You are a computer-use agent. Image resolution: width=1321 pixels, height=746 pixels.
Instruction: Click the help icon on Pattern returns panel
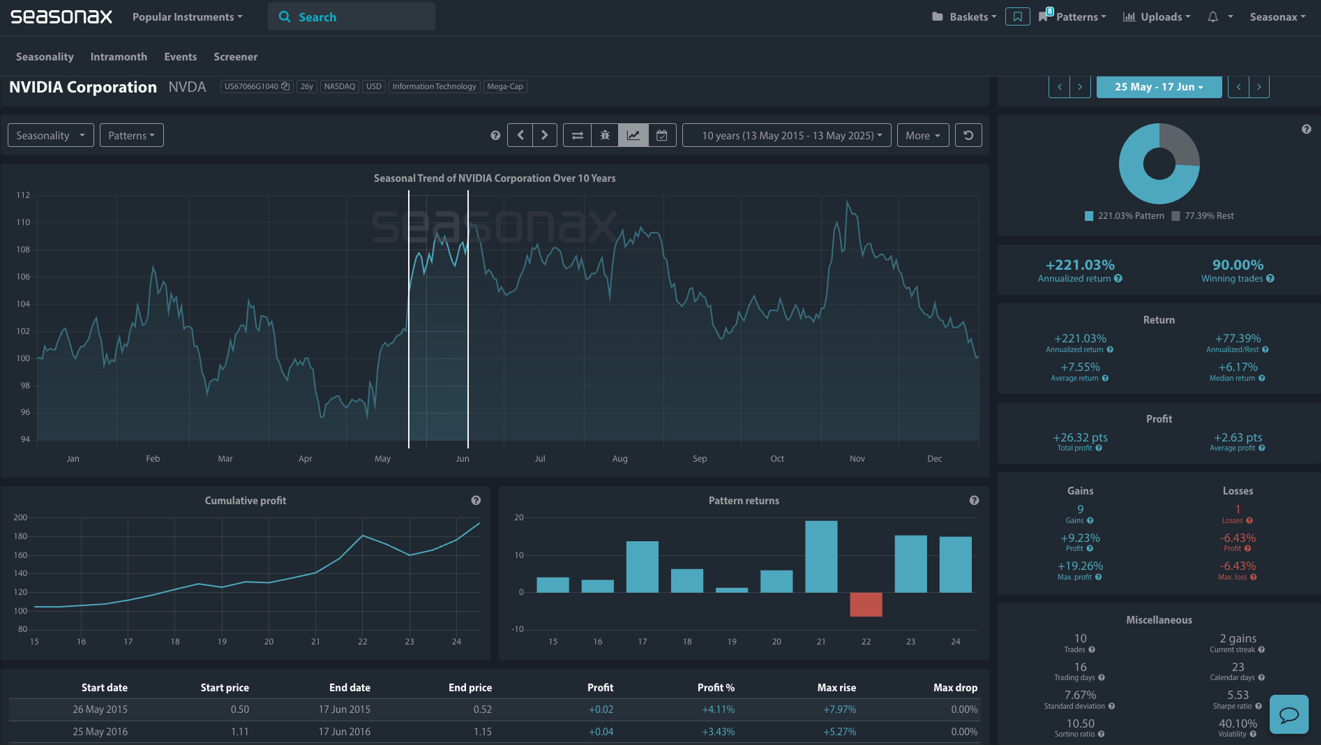(x=974, y=500)
